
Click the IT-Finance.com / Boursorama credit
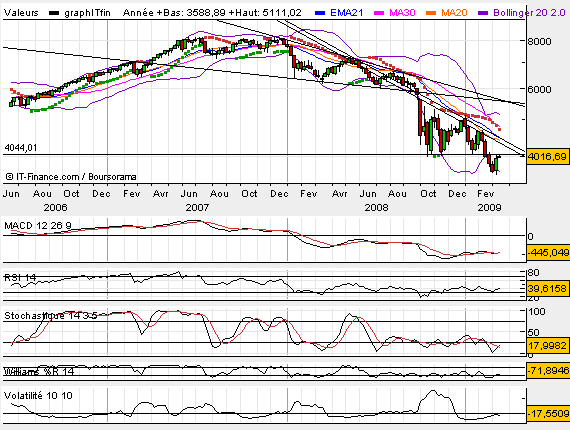[71, 177]
